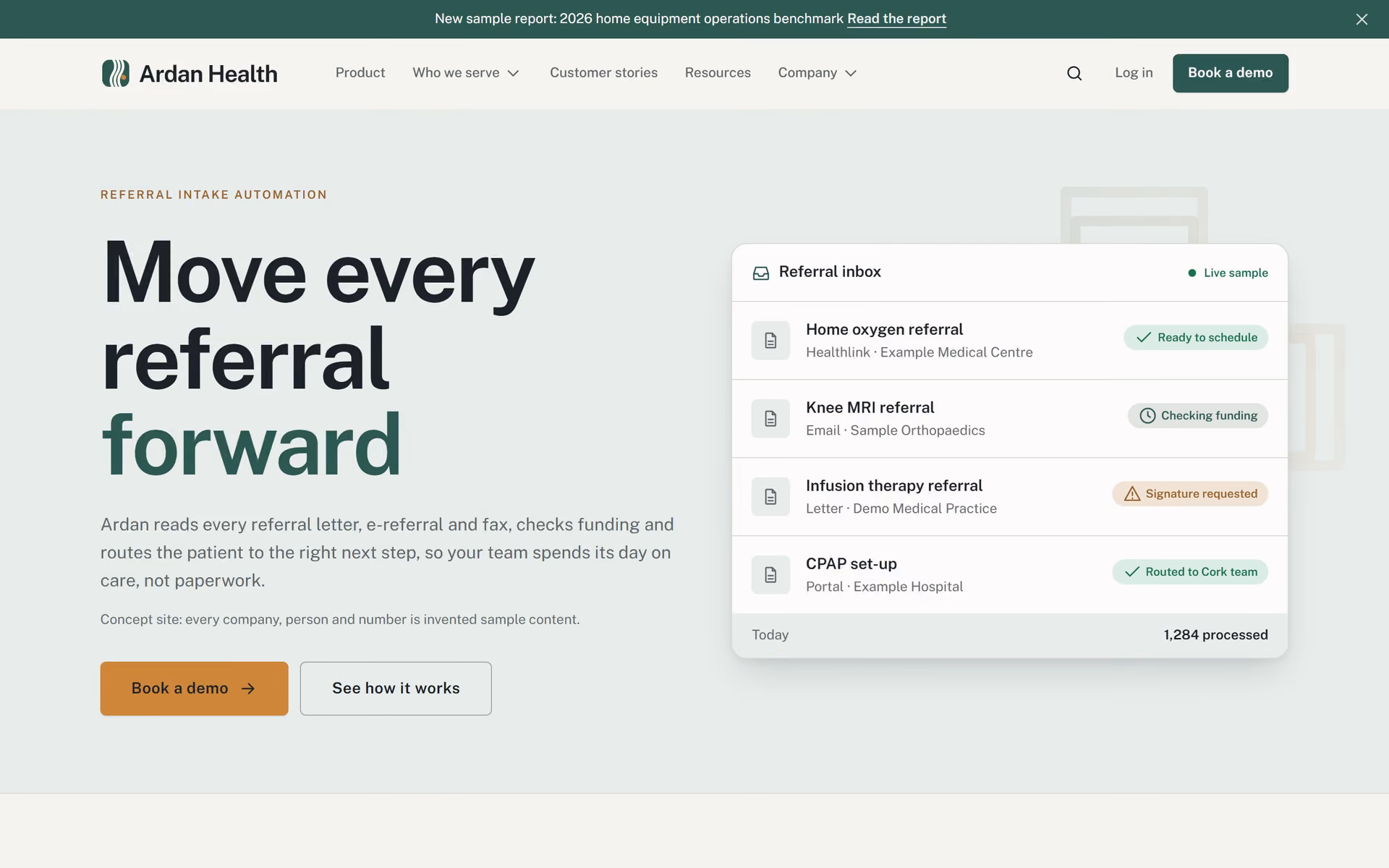This screenshot has width=1389, height=868.
Task: Follow the Read the report link
Action: [x=896, y=19]
